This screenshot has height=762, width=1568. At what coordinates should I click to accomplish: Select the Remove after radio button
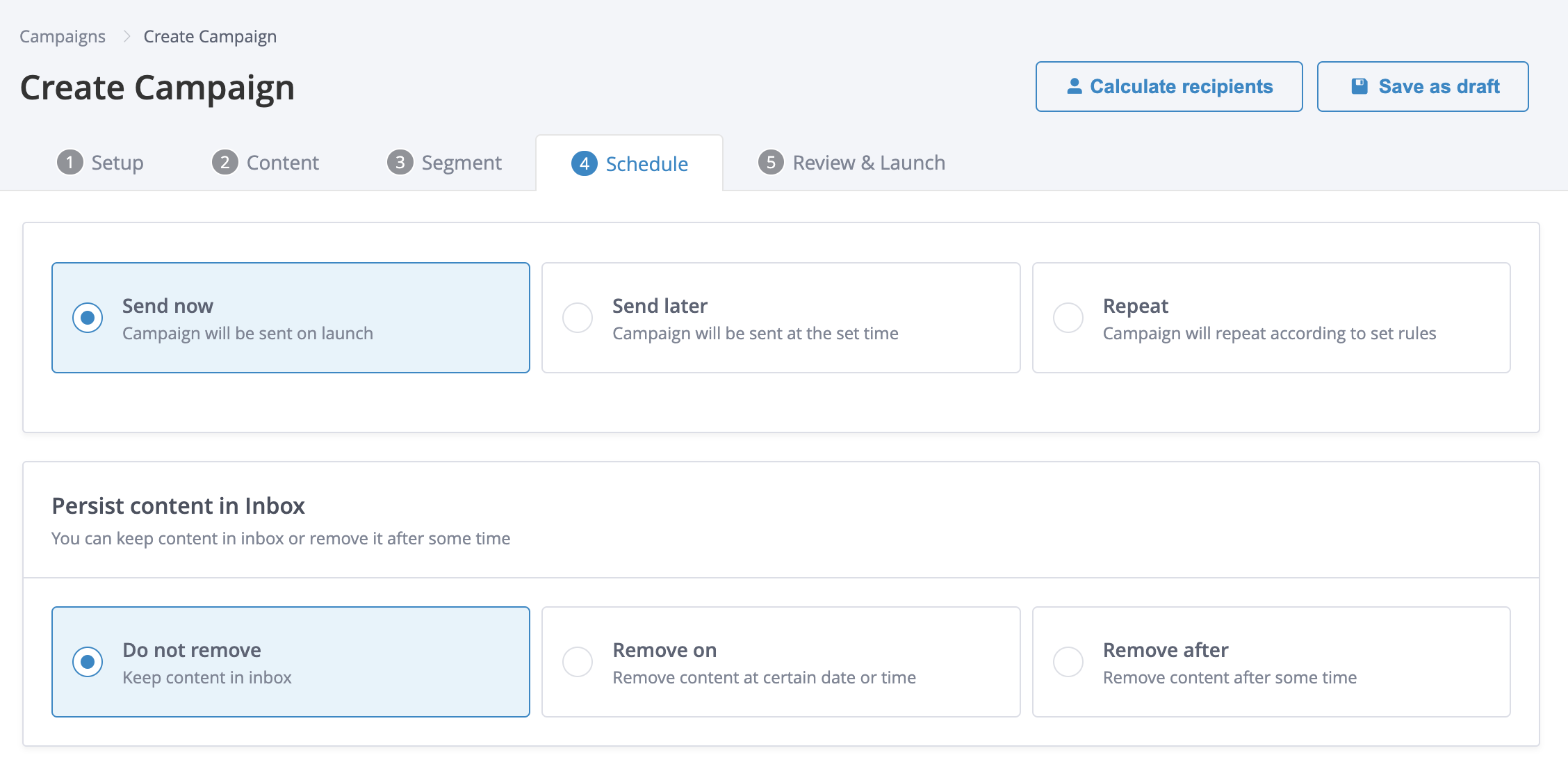[1068, 662]
